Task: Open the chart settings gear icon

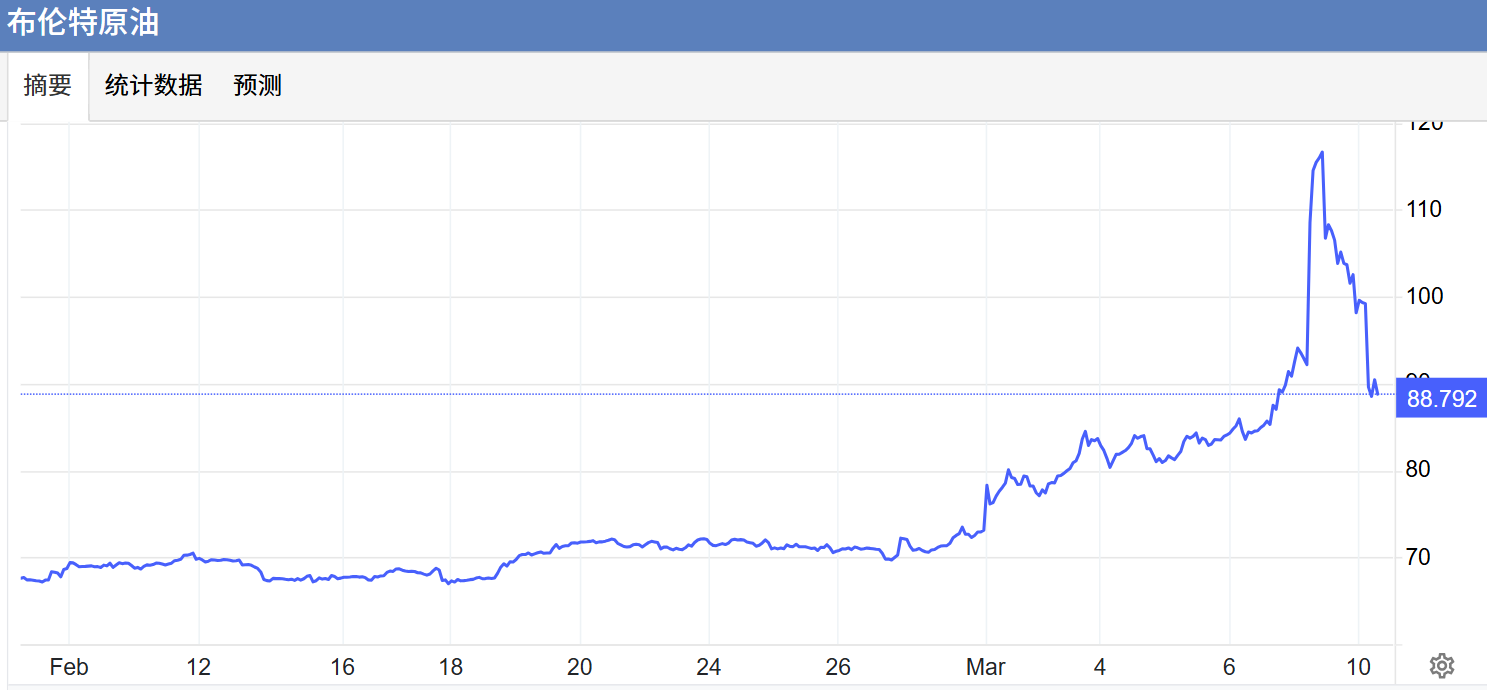Action: [x=1441, y=666]
